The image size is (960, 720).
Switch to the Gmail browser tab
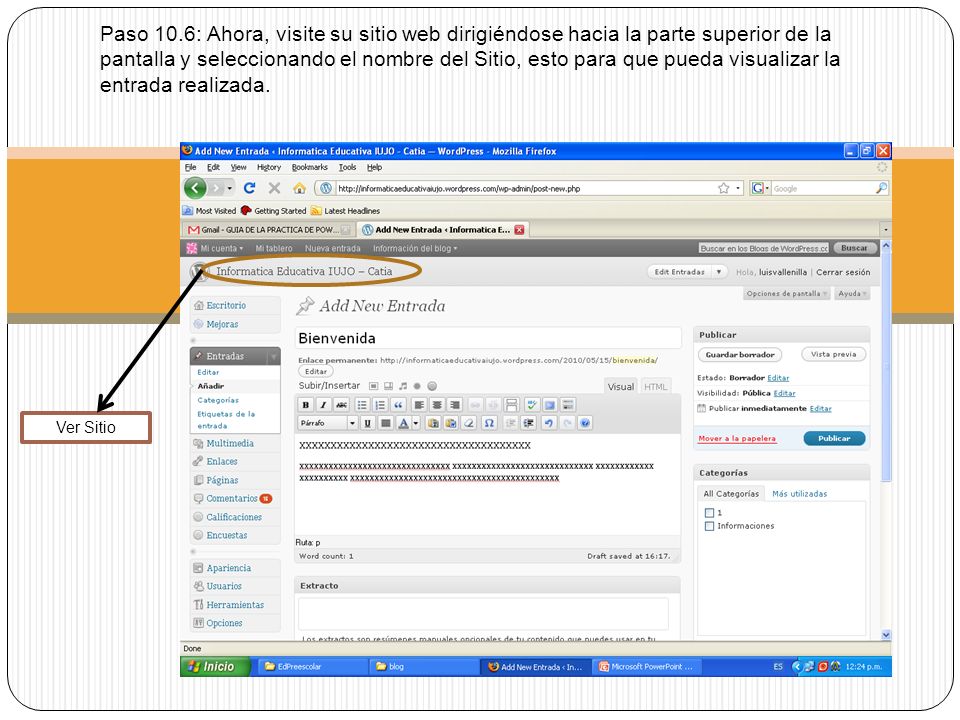pyautogui.click(x=269, y=230)
